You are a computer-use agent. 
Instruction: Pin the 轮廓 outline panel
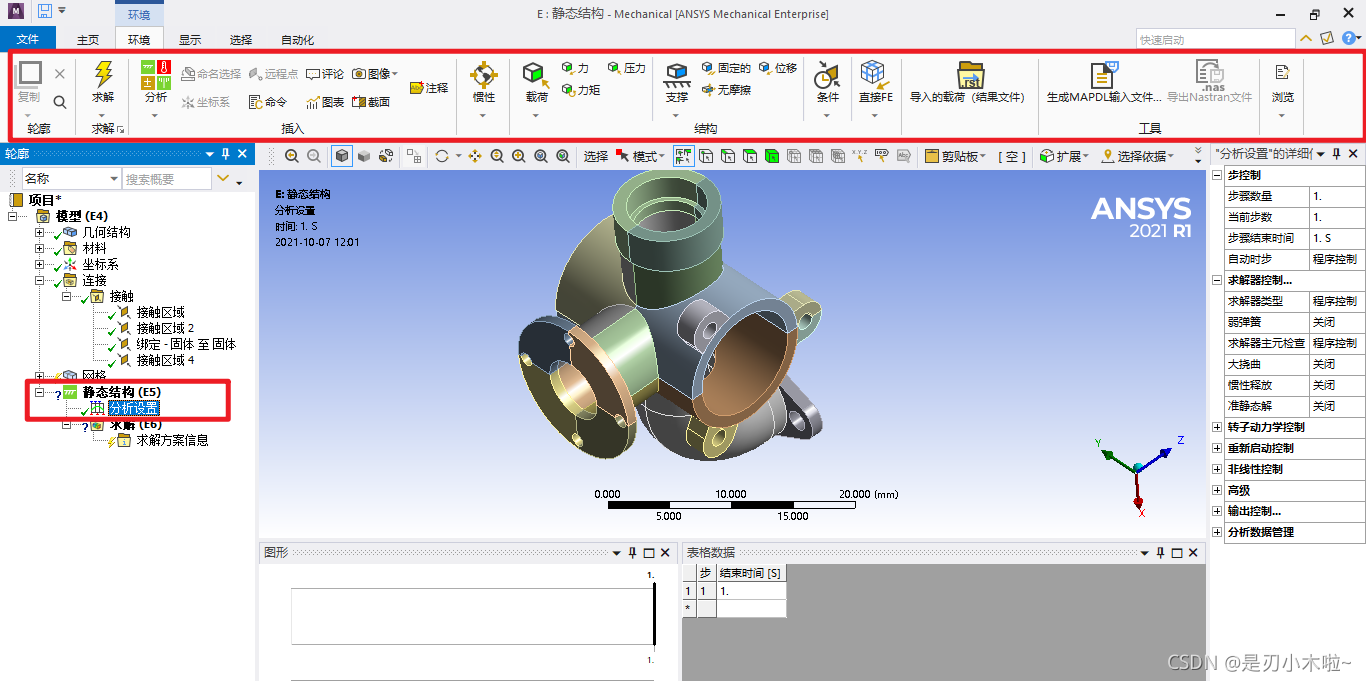[226, 154]
